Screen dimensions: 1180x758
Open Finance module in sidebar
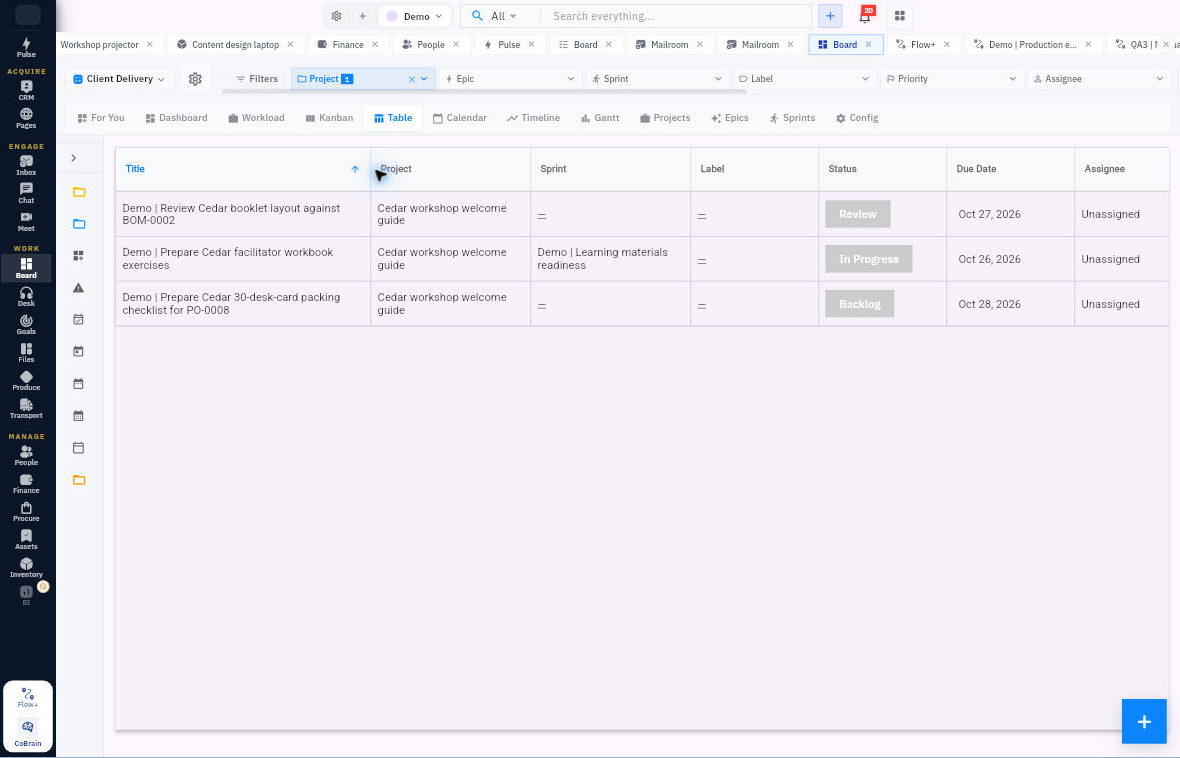[x=26, y=483]
